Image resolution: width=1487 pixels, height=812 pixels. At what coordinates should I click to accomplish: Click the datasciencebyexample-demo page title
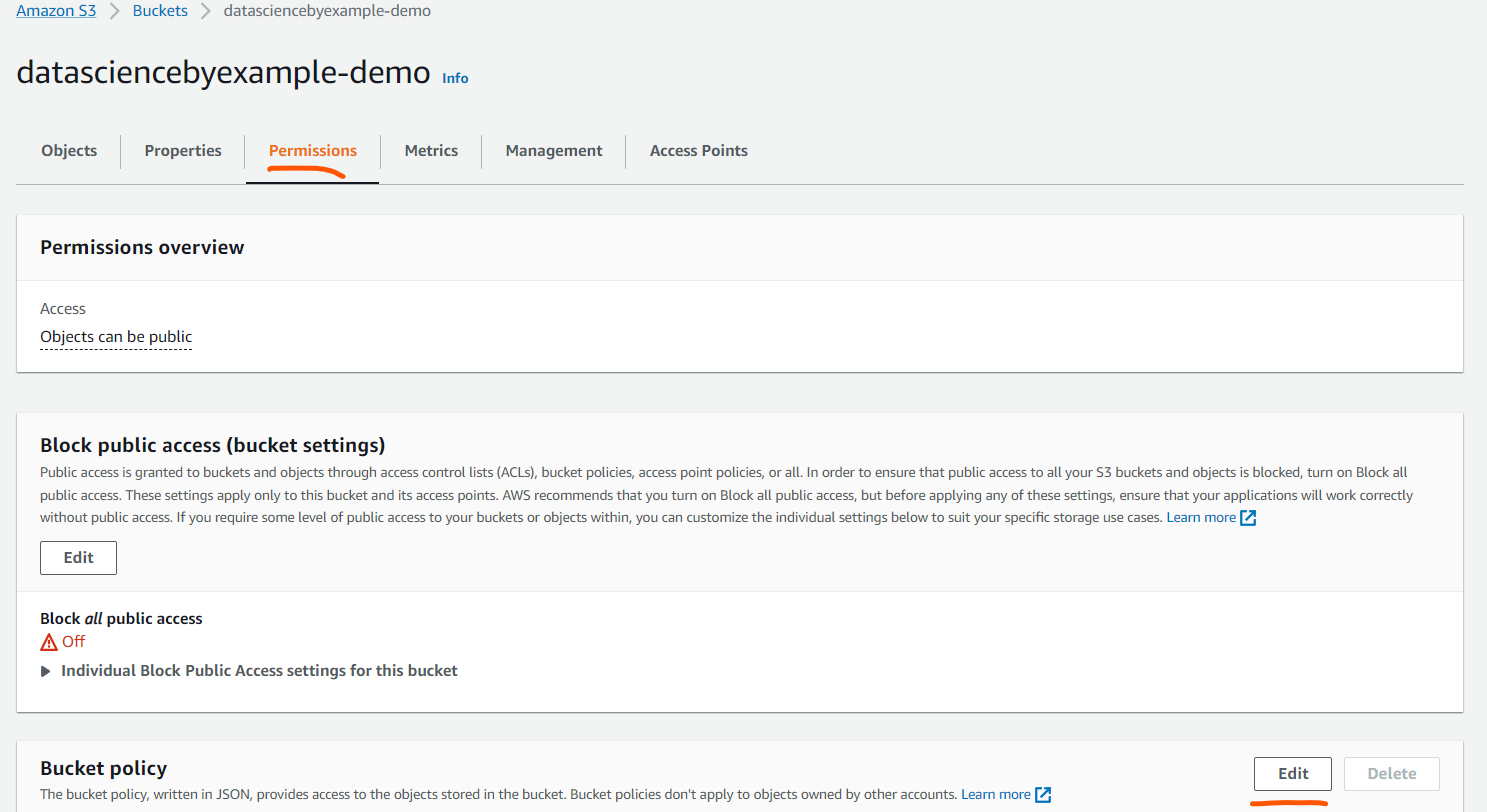(x=224, y=73)
